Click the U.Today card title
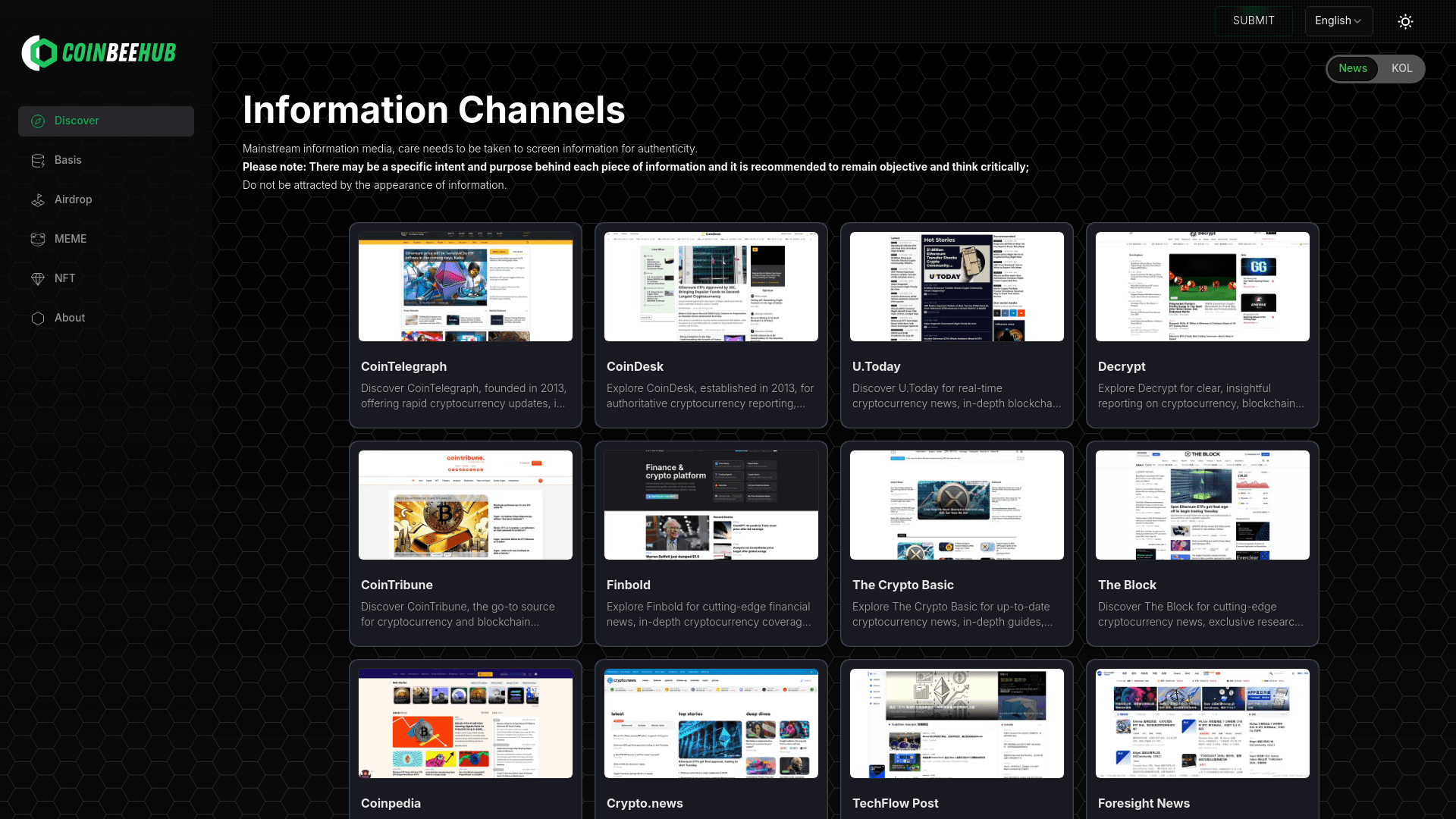 point(876,367)
